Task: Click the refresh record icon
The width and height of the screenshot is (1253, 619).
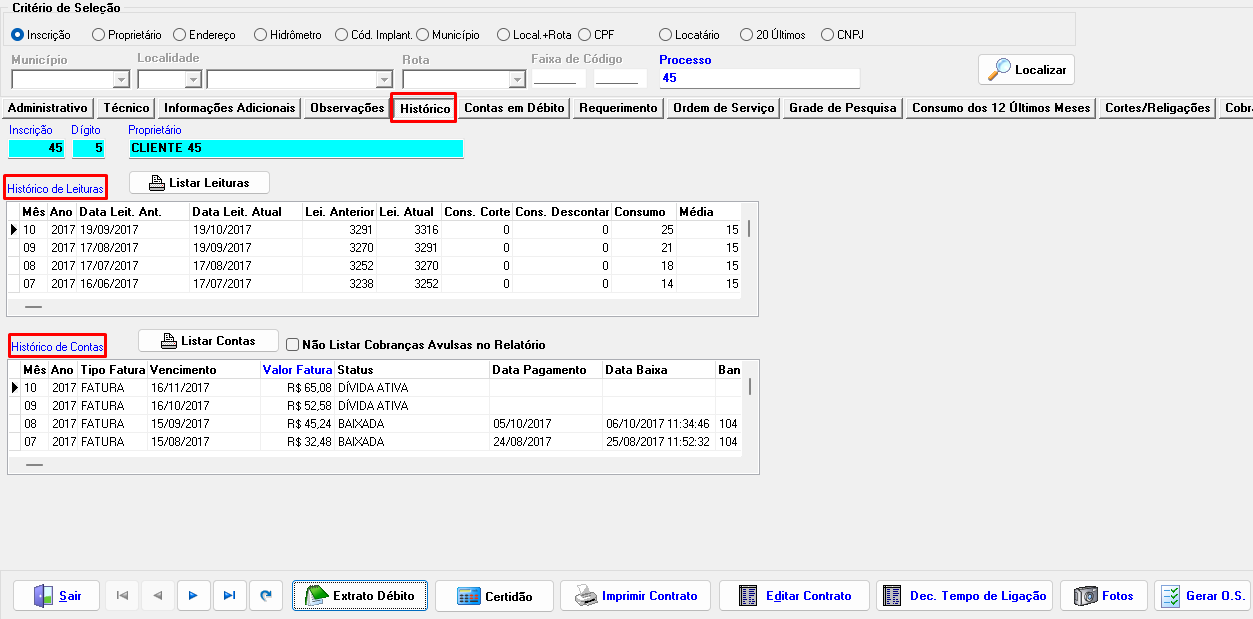Action: [265, 596]
